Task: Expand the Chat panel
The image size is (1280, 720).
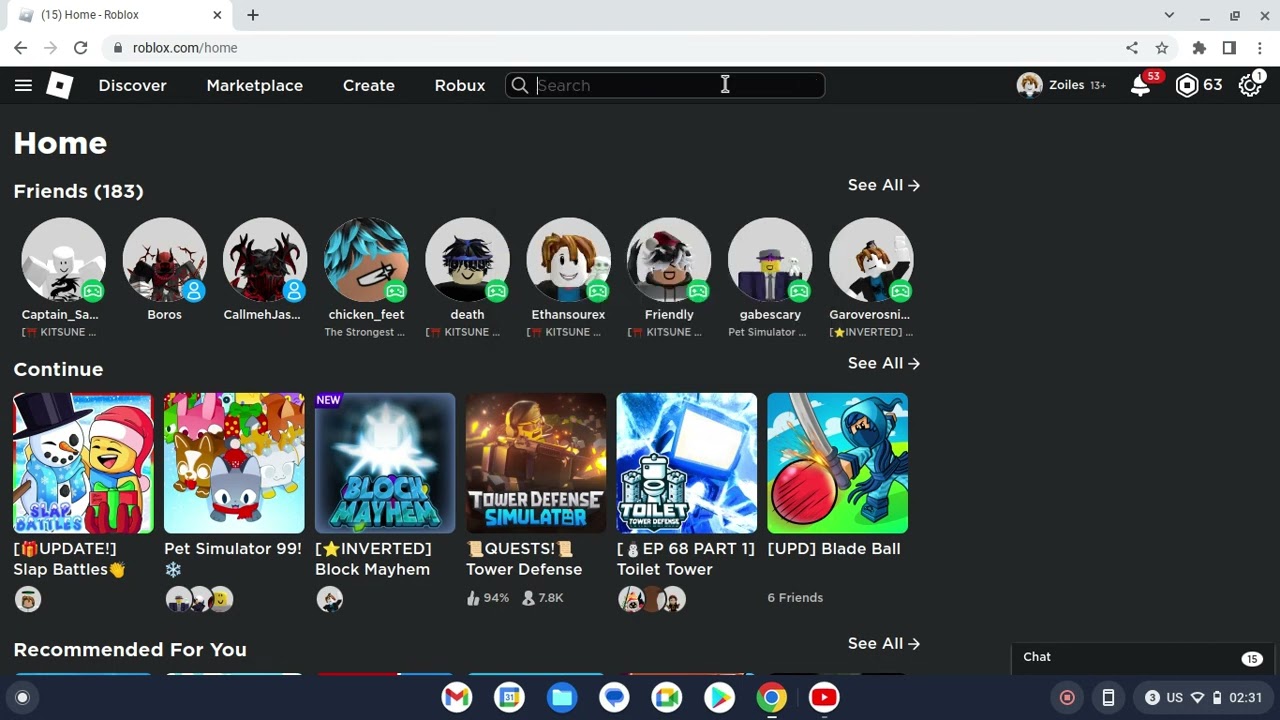Action: [x=1141, y=657]
